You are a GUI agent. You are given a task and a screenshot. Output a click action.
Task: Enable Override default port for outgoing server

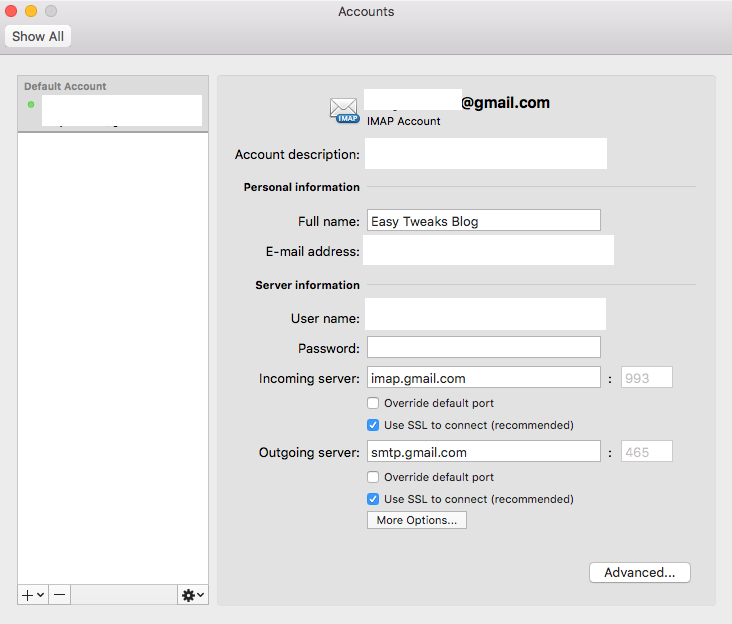(373, 477)
